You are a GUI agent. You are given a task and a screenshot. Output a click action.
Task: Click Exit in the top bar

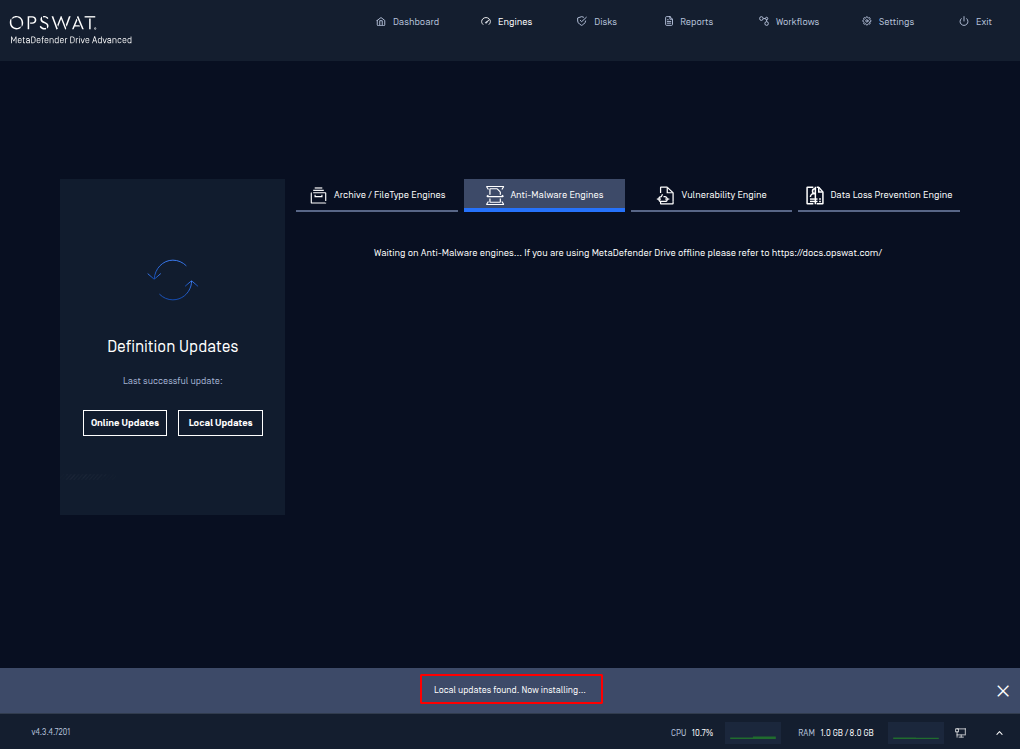pyautogui.click(x=975, y=22)
